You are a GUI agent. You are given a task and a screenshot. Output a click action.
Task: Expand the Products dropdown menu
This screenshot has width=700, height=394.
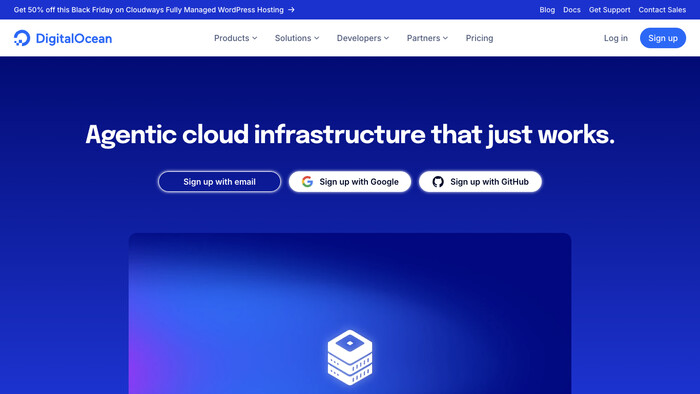pos(236,38)
